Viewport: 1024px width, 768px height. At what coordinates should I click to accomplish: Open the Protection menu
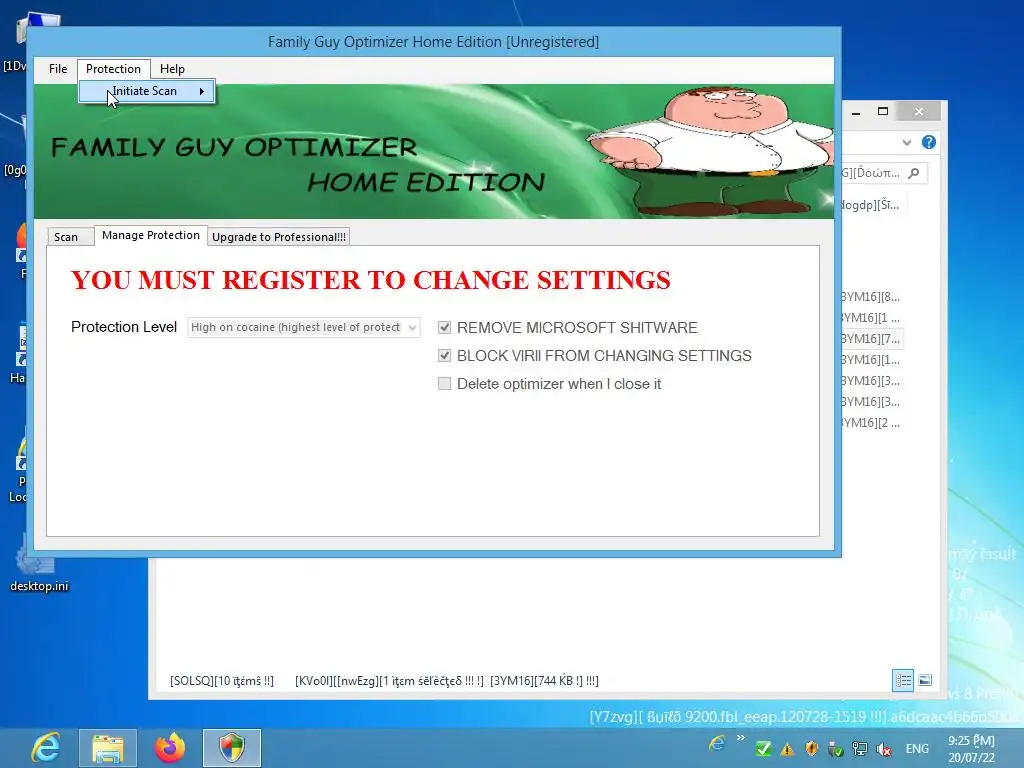[x=114, y=69]
